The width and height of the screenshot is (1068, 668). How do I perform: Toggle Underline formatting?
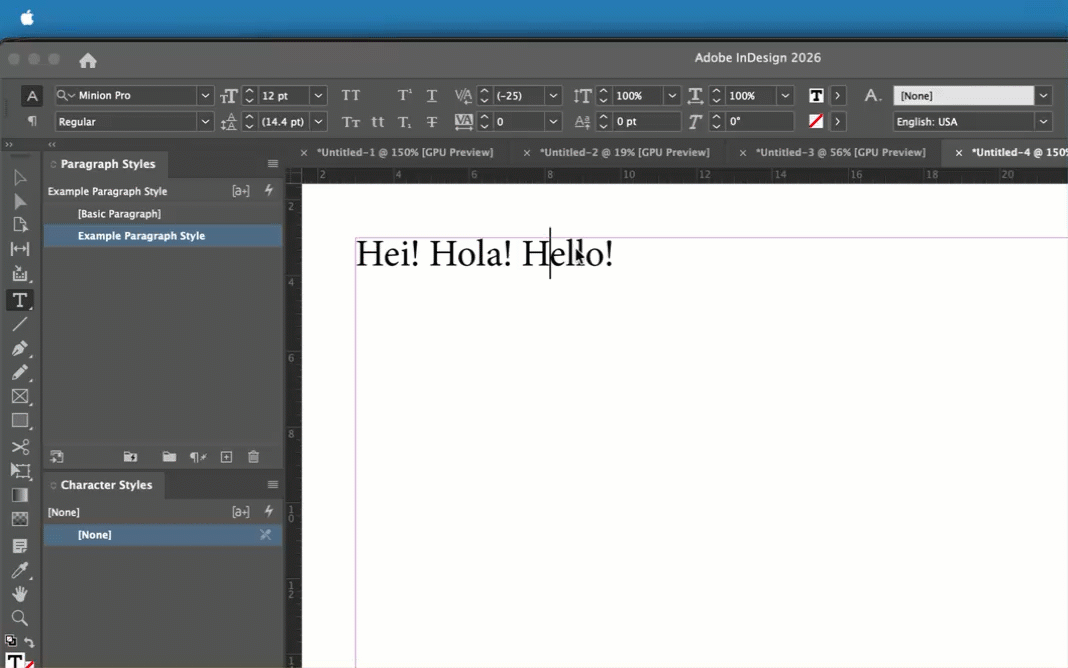click(432, 95)
